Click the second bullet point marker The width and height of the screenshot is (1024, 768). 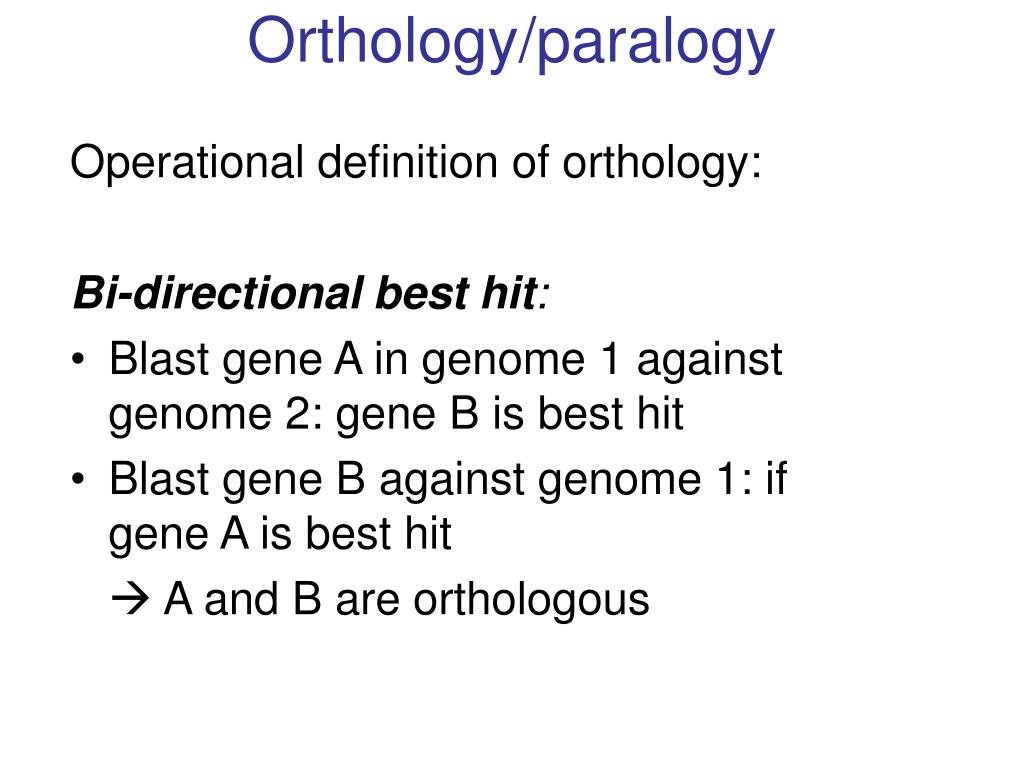tap(78, 479)
